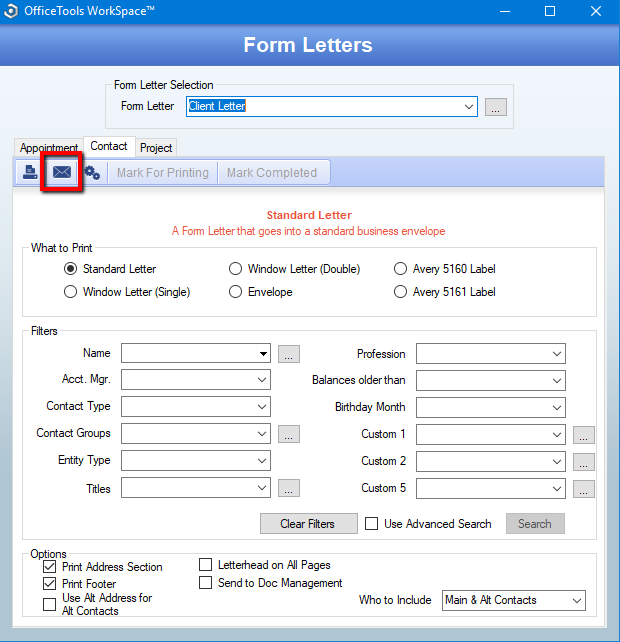Image resolution: width=620 pixels, height=642 pixels.
Task: Click the printer icon in the toolbar
Action: (x=30, y=172)
